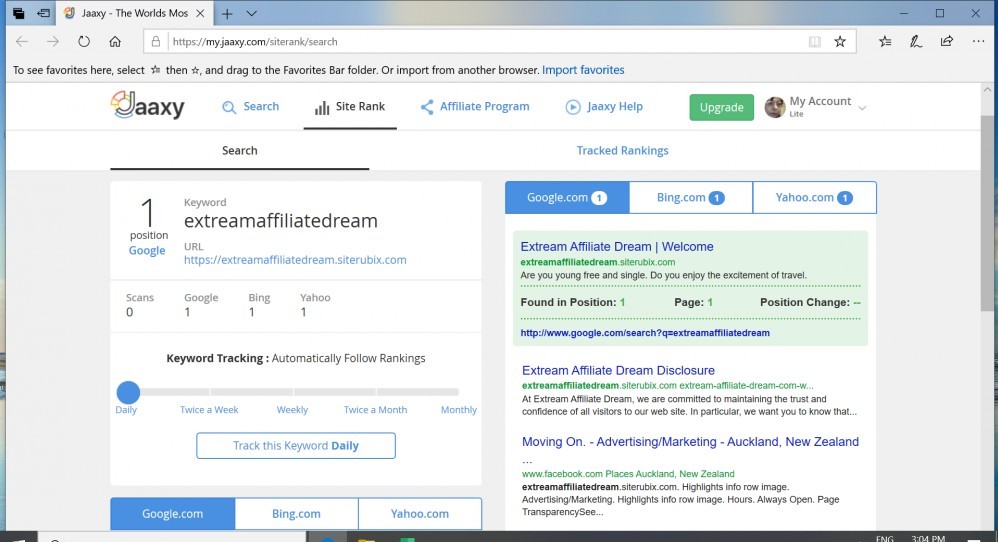Click Track this Keyword Daily button
This screenshot has height=542, width=998.
tap(296, 445)
